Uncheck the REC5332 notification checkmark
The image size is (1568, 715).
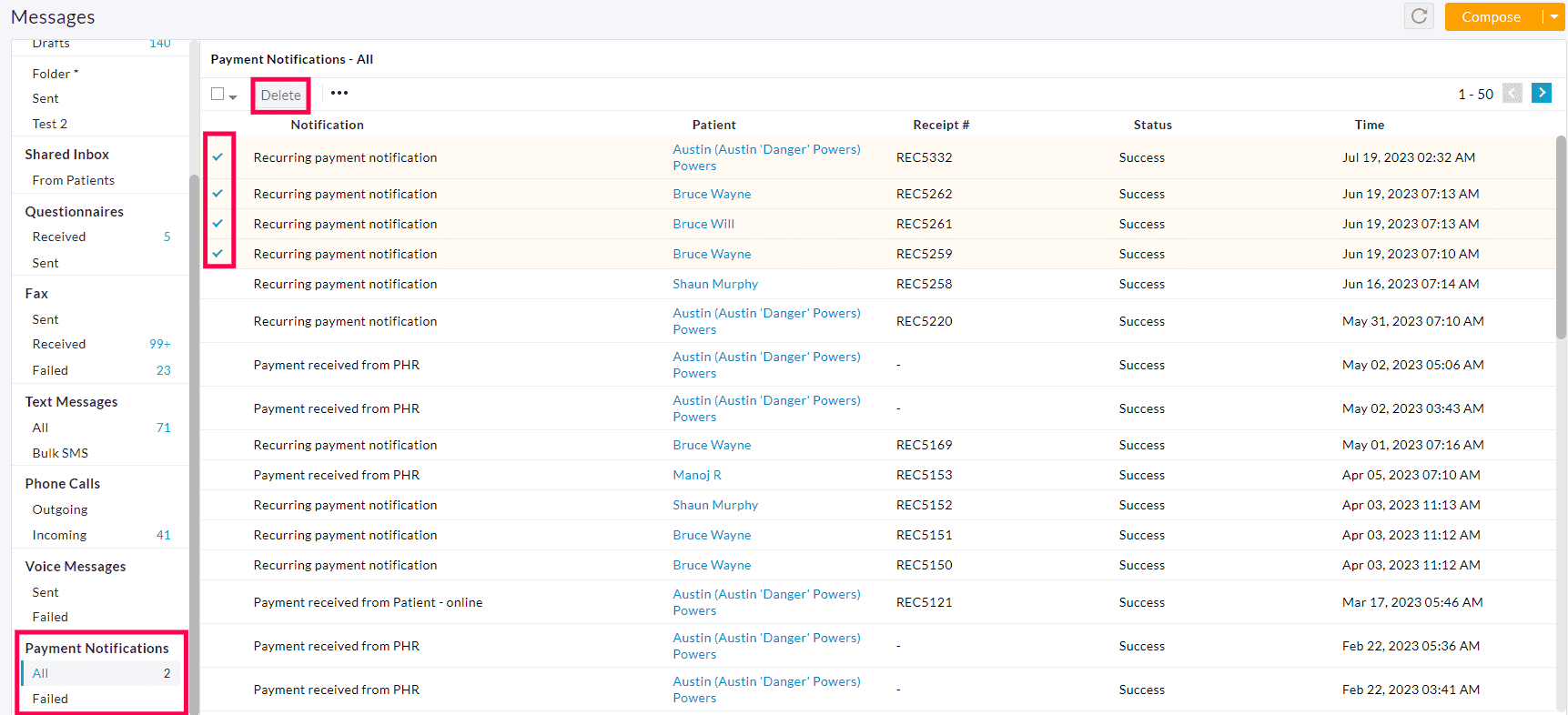tap(218, 156)
